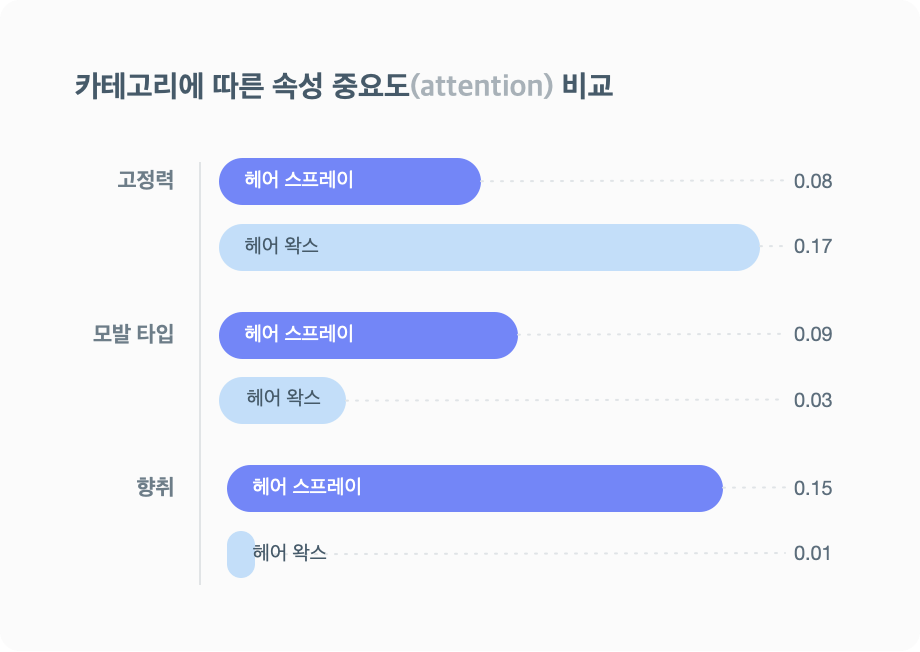This screenshot has height=652, width=920.
Task: Click the 0.17 value label
Action: (x=813, y=246)
